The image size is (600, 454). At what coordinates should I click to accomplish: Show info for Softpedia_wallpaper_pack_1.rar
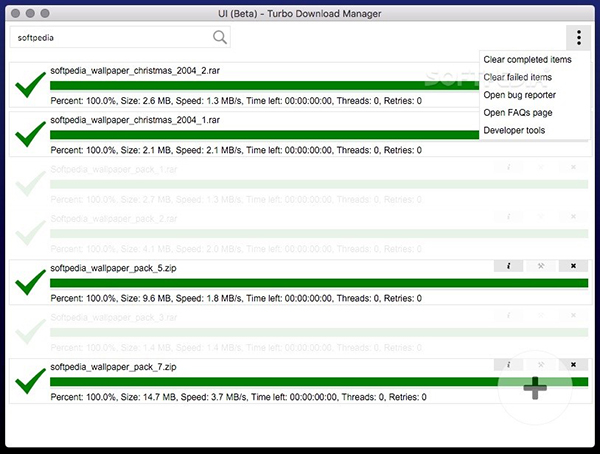[x=508, y=167]
